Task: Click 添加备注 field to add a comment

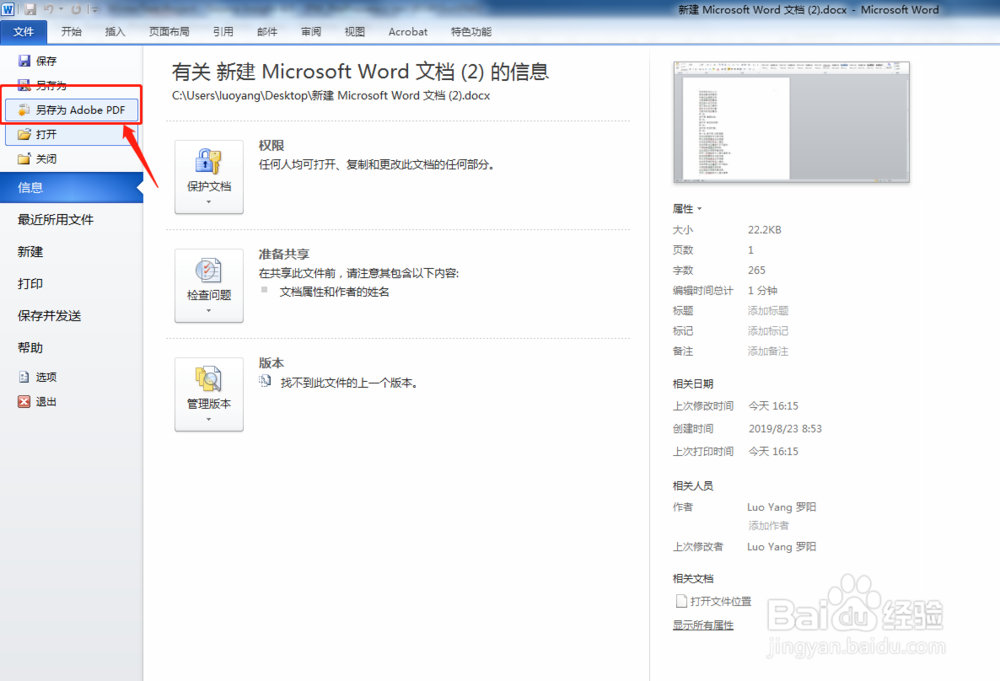Action: 768,351
